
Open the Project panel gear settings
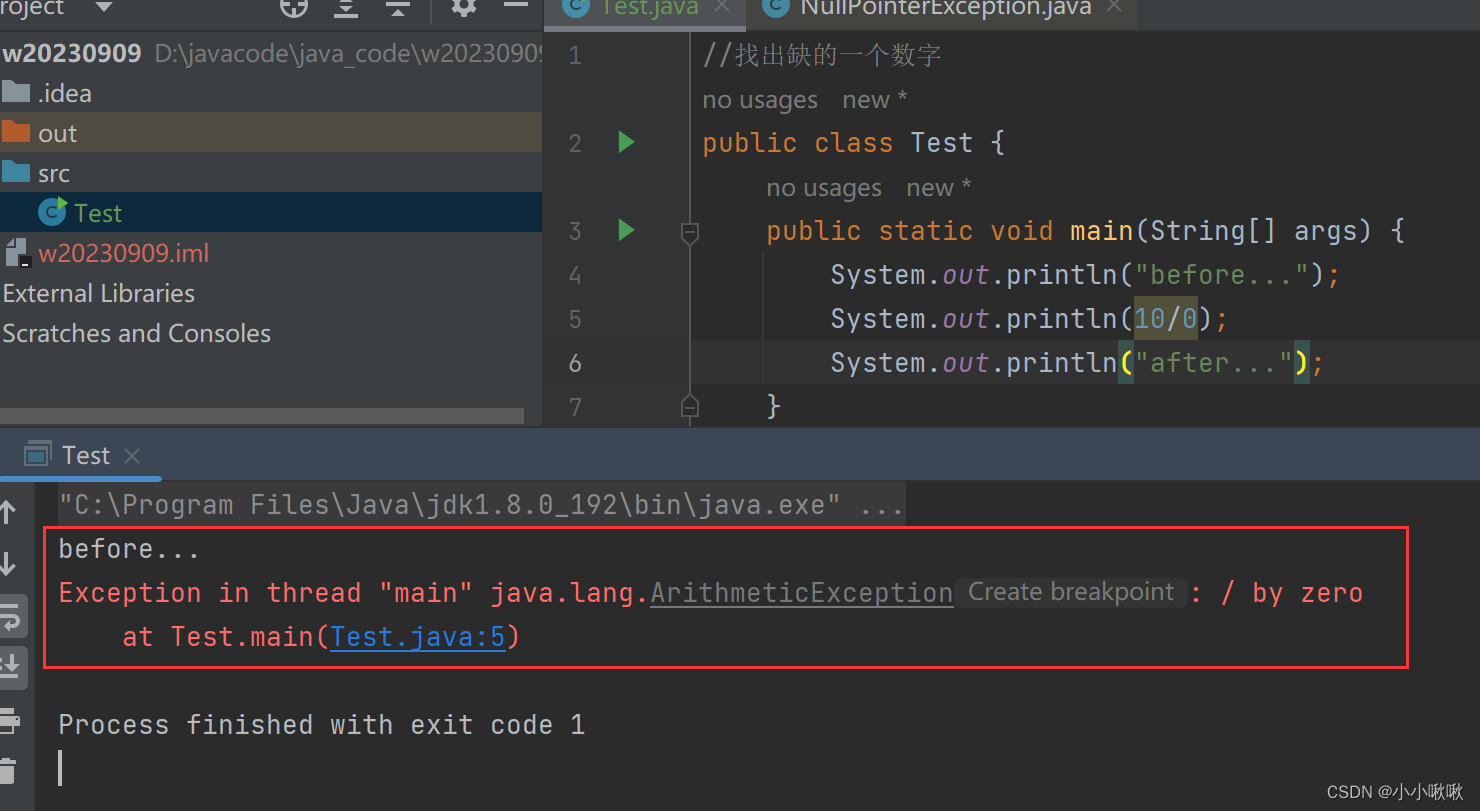(463, 7)
